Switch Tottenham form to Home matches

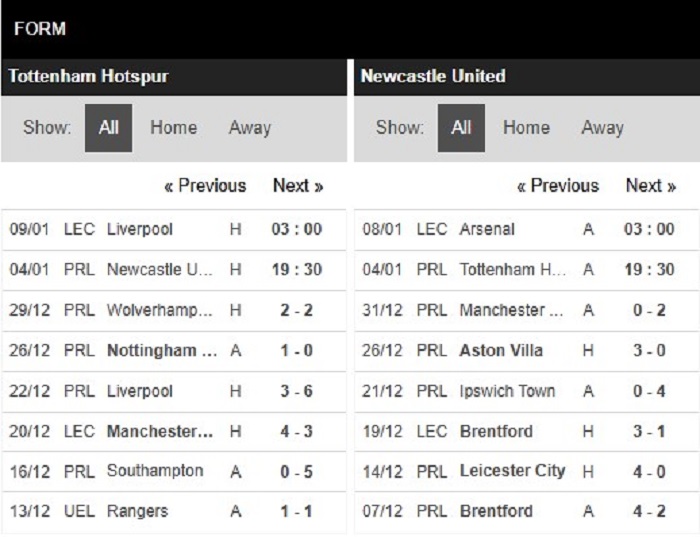point(174,128)
